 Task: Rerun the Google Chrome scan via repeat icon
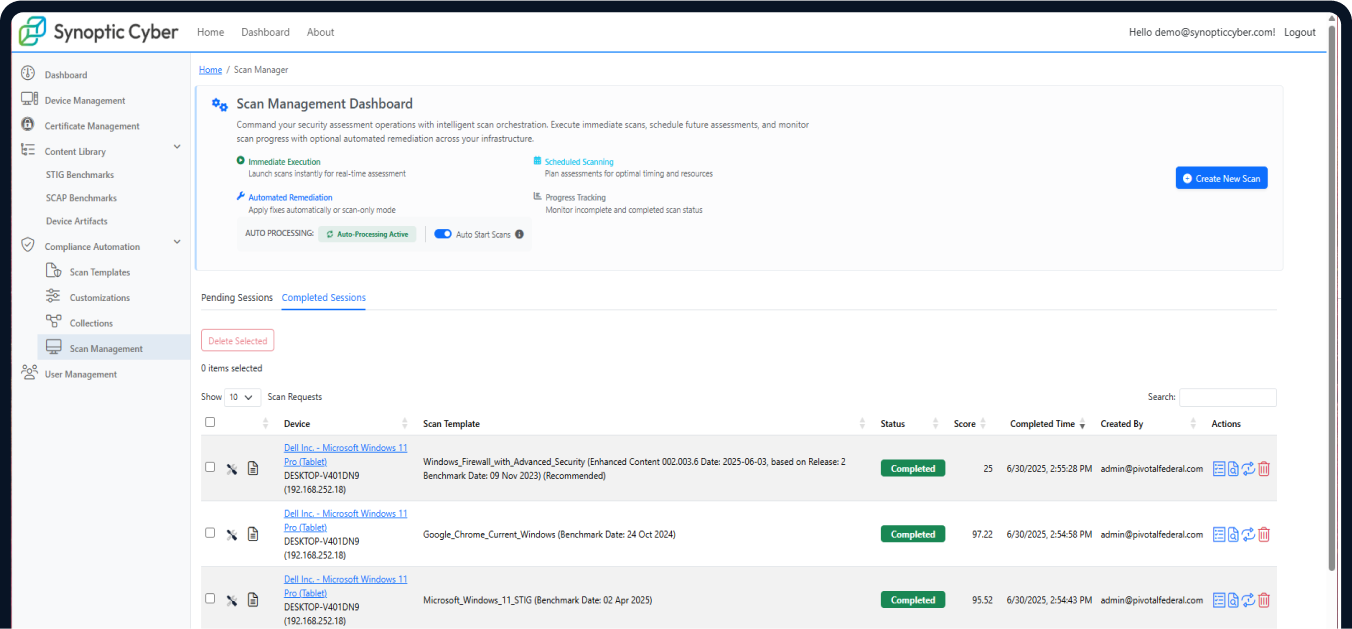[x=1249, y=535]
